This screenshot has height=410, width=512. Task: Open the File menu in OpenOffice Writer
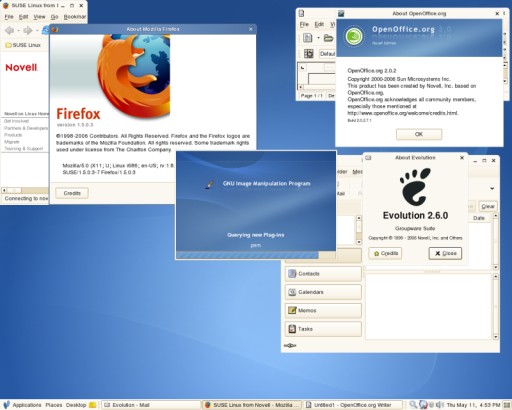click(x=304, y=24)
